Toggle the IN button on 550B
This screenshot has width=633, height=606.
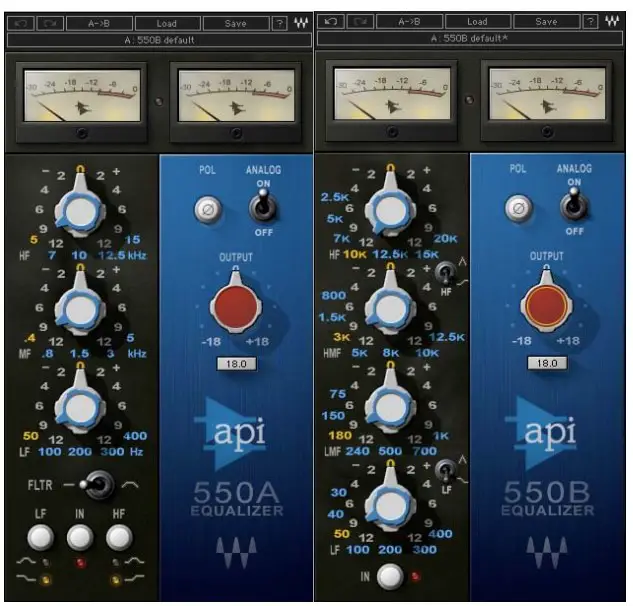coord(390,577)
